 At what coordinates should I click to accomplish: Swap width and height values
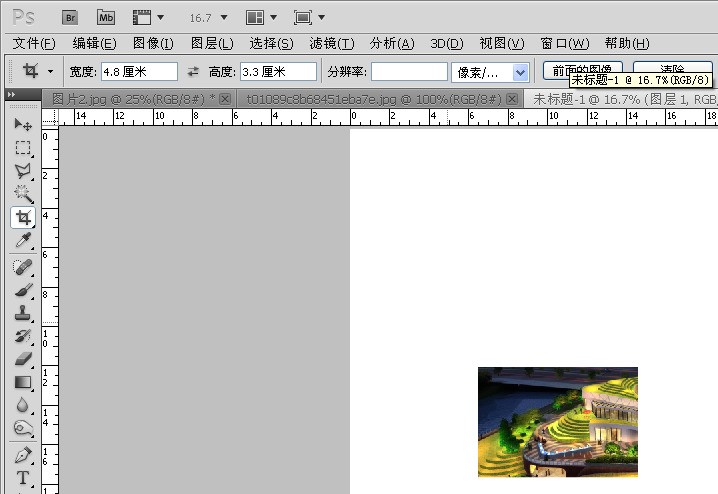click(x=193, y=72)
